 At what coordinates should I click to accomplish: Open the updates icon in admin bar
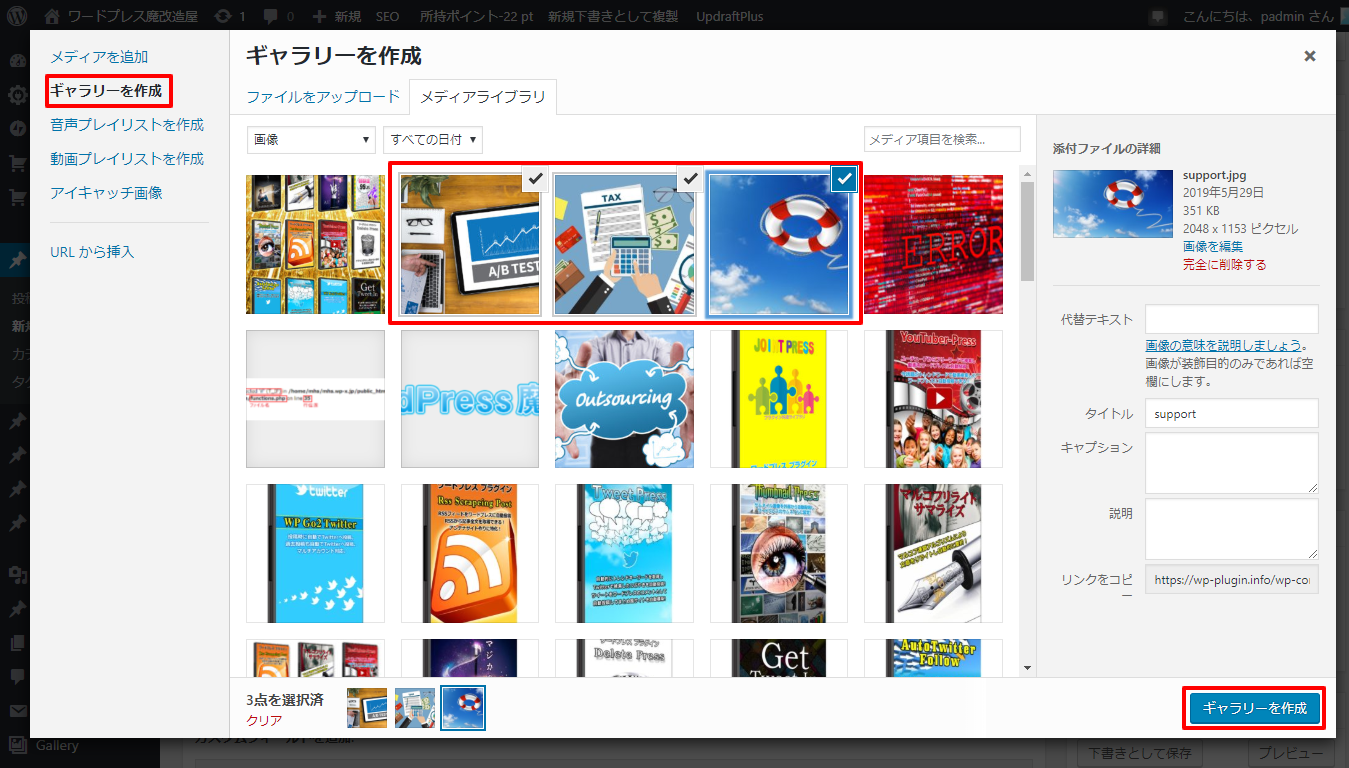click(221, 16)
